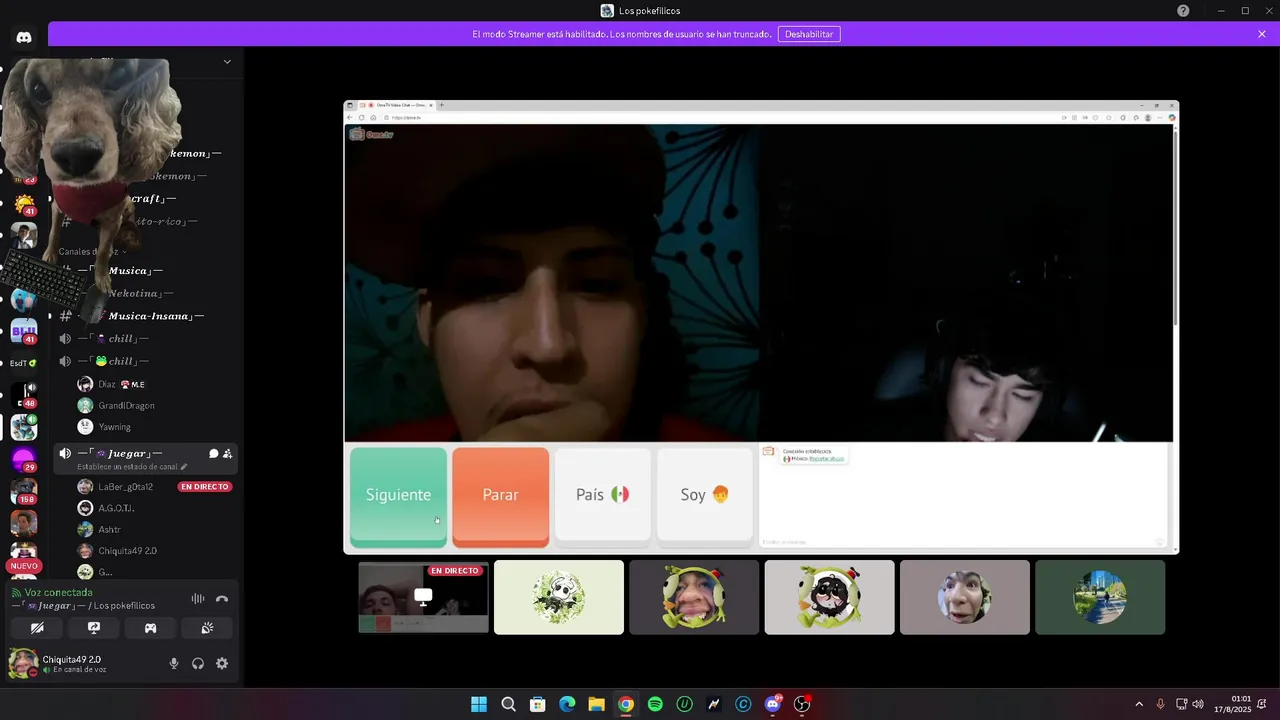The width and height of the screenshot is (1280, 720).
Task: Open Chiquita49 2.0 user profile avatar
Action: click(x=22, y=663)
